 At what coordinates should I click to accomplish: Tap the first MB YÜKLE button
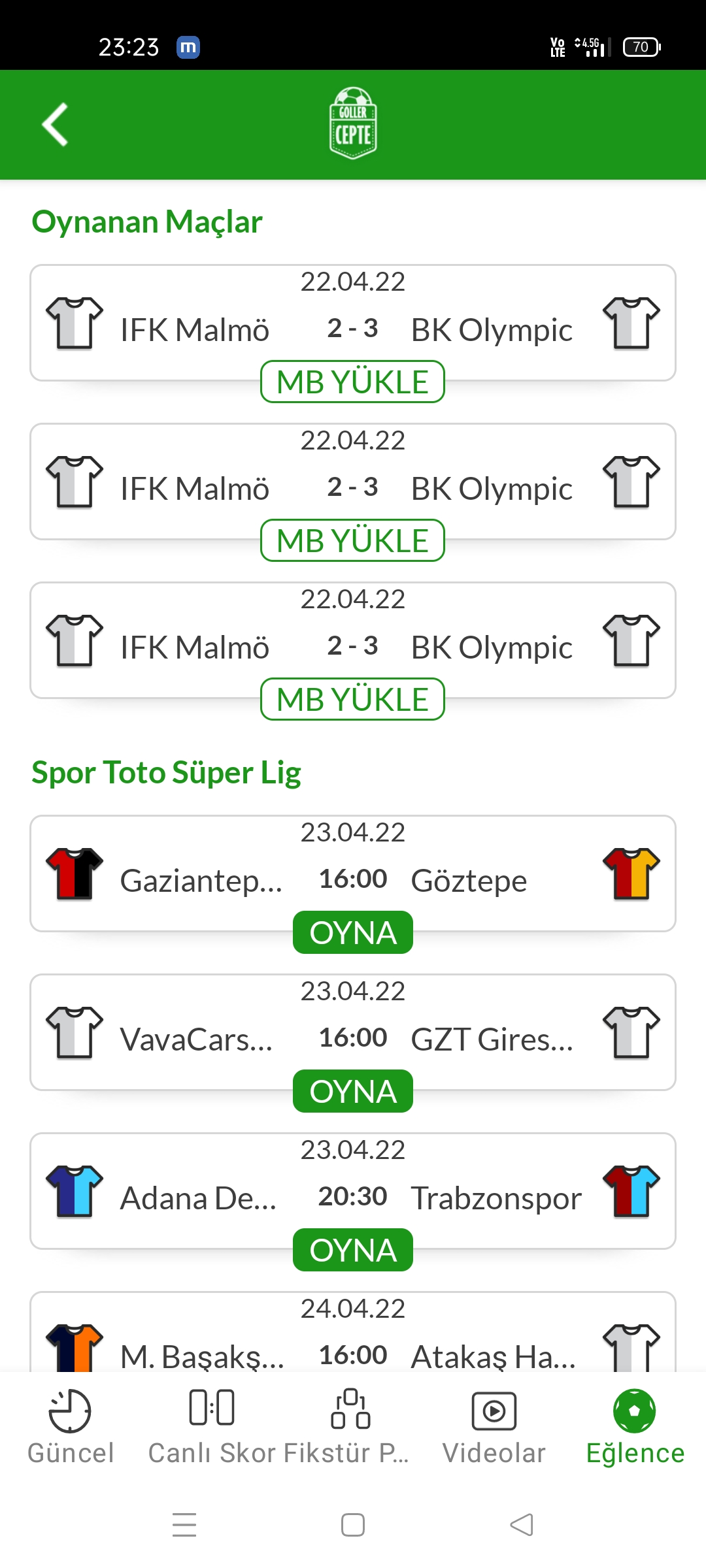pos(353,382)
